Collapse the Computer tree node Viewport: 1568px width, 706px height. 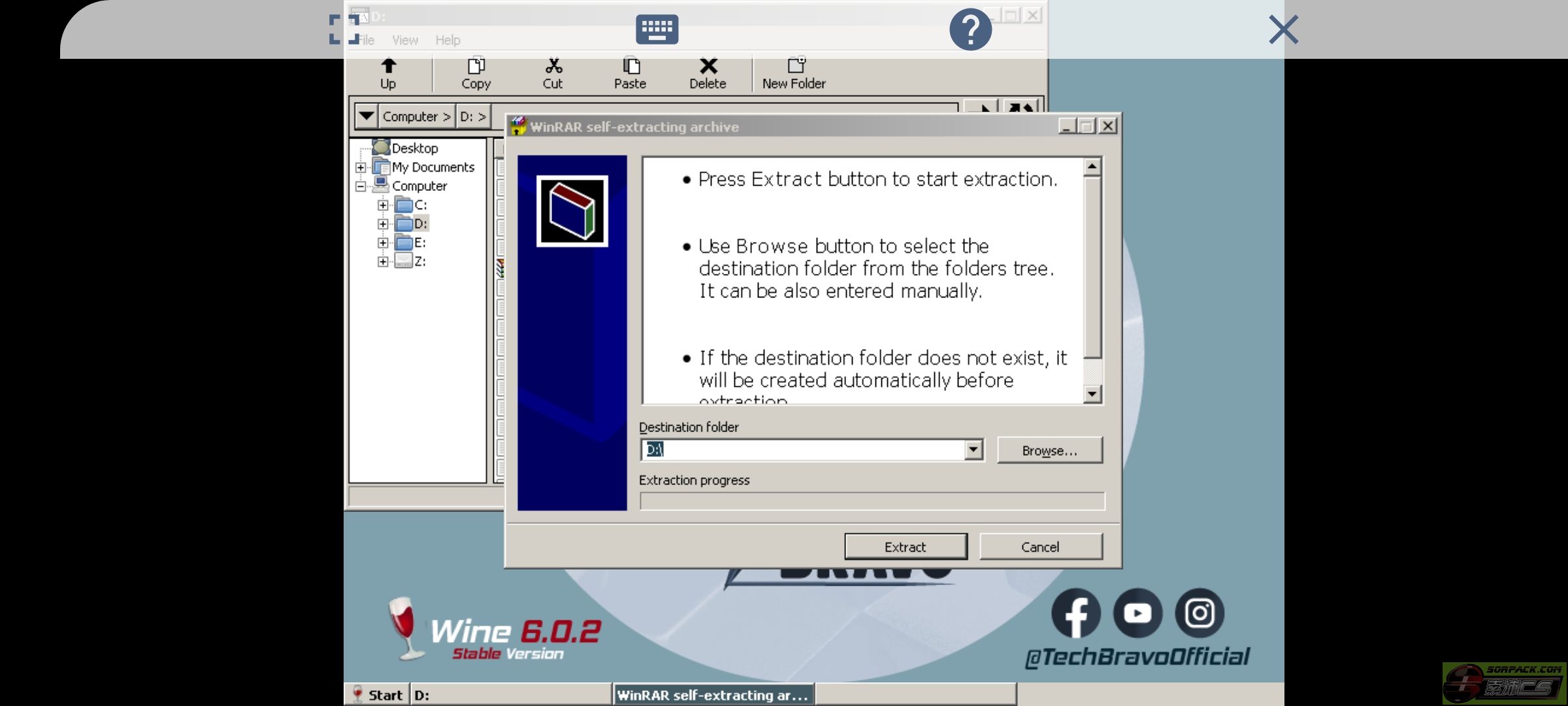[x=361, y=186]
